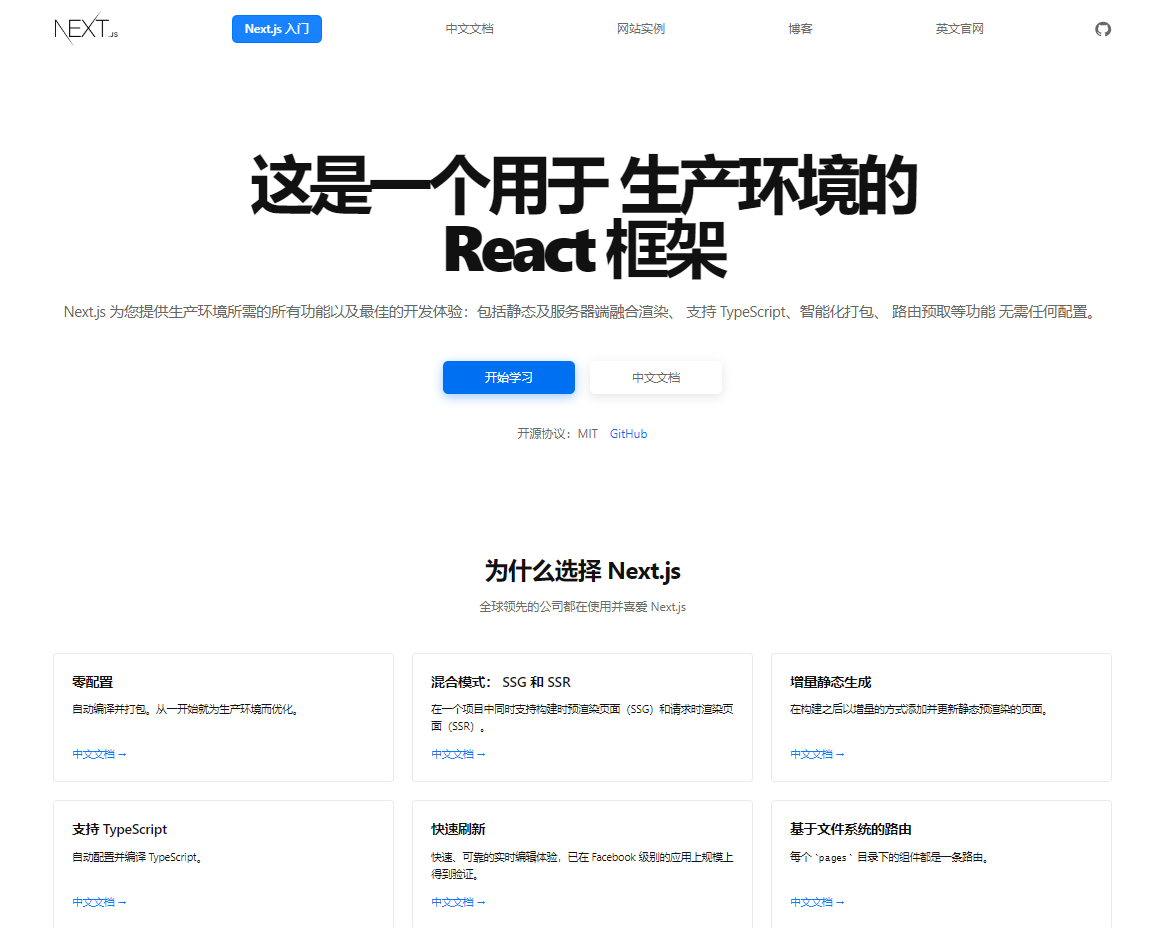The image size is (1172, 928).
Task: Click the 开源协议：MIT text
Action: coord(558,433)
